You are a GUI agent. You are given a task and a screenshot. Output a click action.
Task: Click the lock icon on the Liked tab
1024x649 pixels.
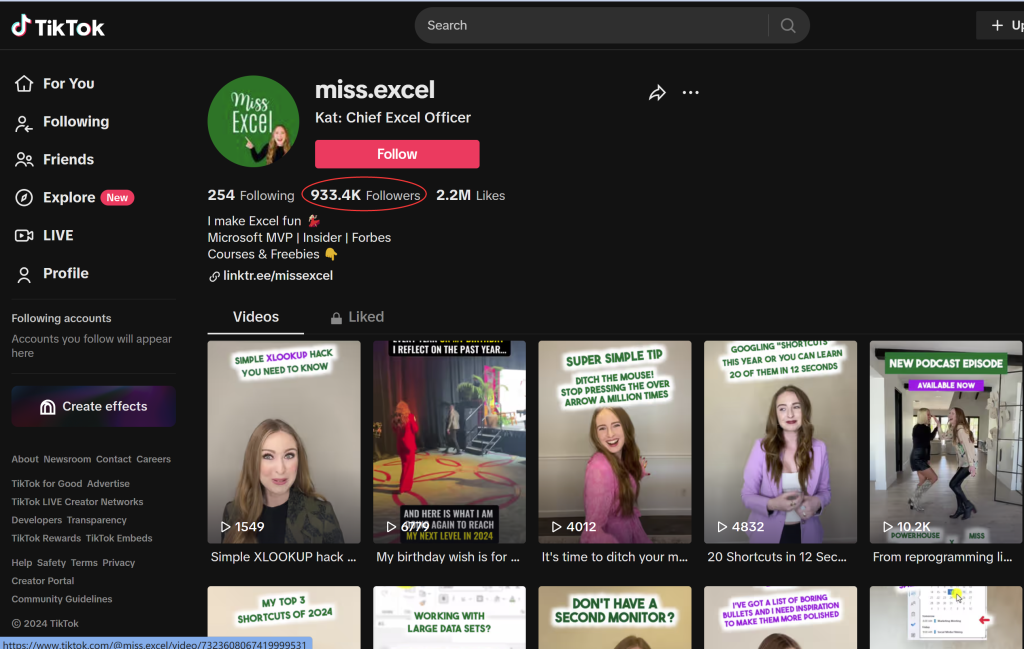pyautogui.click(x=336, y=318)
